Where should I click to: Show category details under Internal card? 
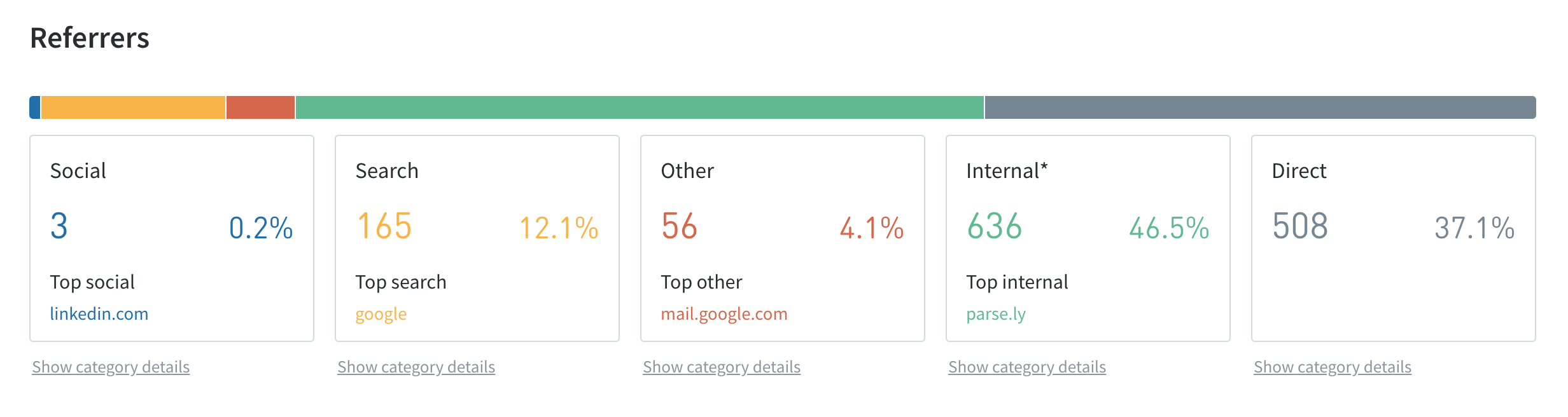coord(1027,367)
